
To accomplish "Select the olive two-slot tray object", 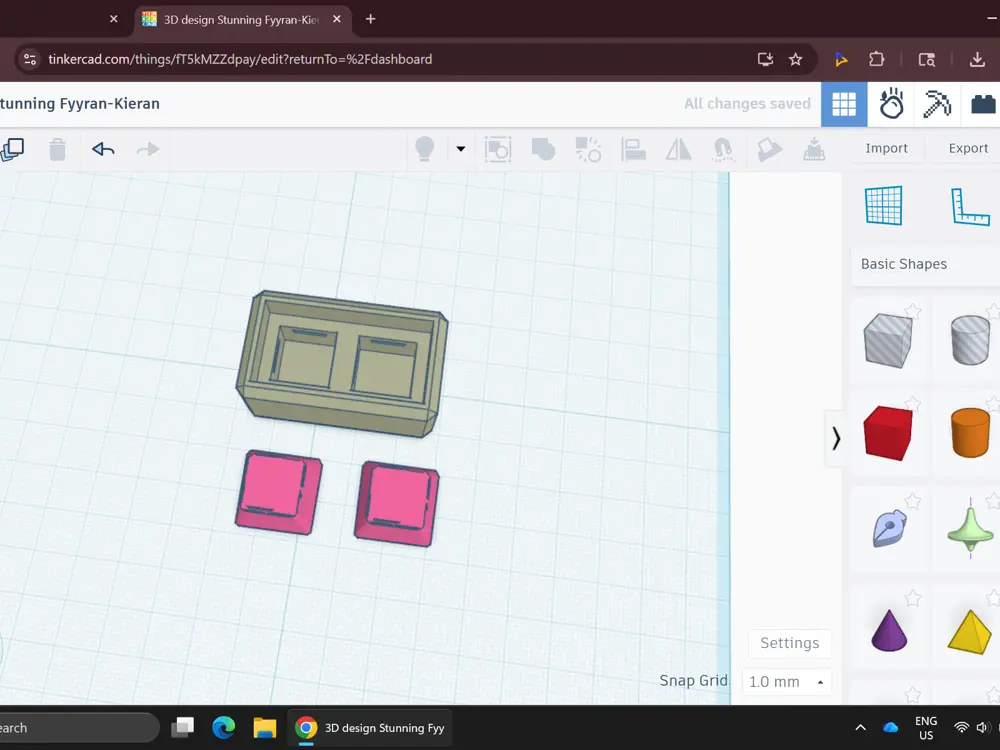I will click(342, 364).
